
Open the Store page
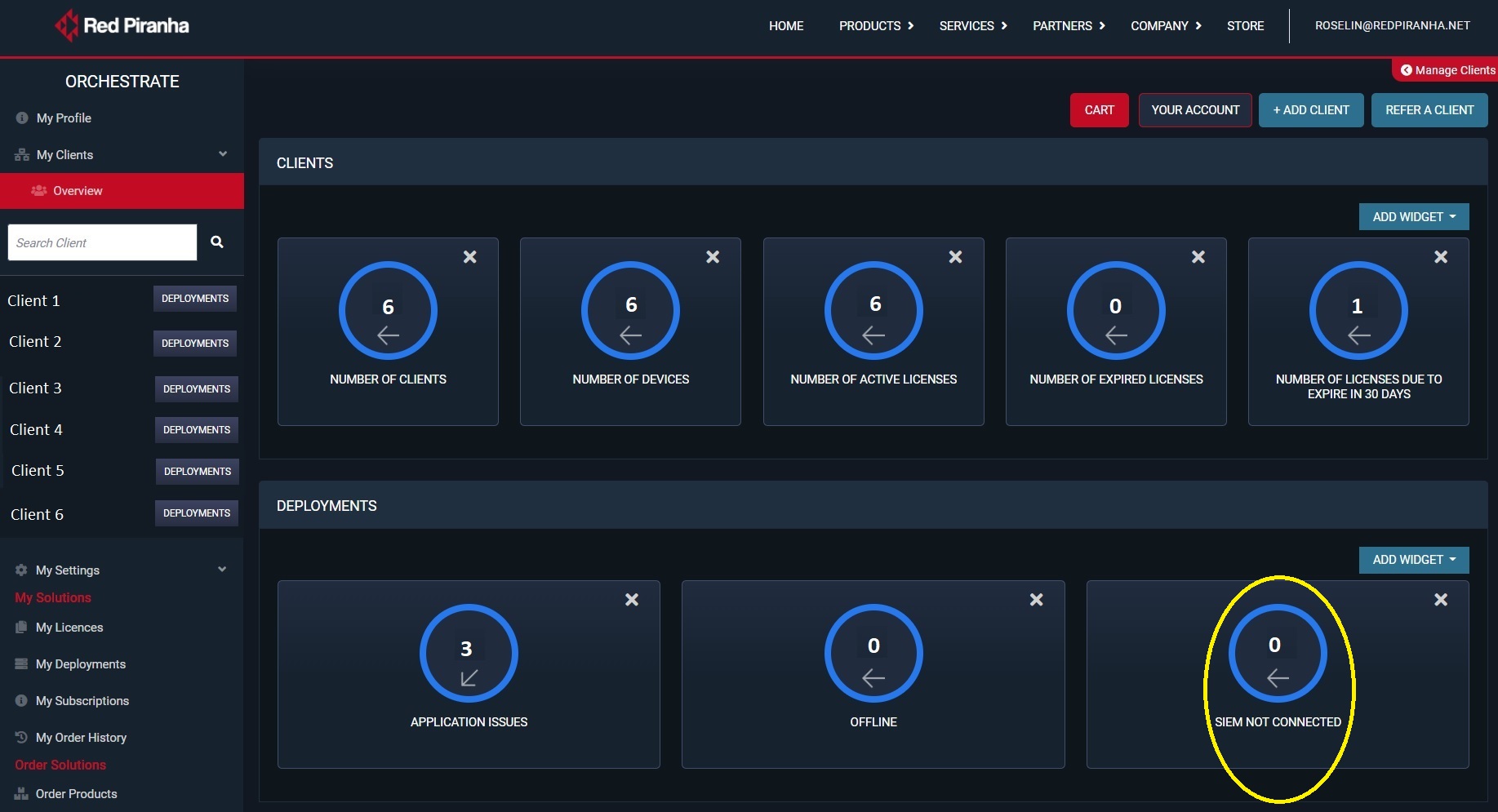1245,26
